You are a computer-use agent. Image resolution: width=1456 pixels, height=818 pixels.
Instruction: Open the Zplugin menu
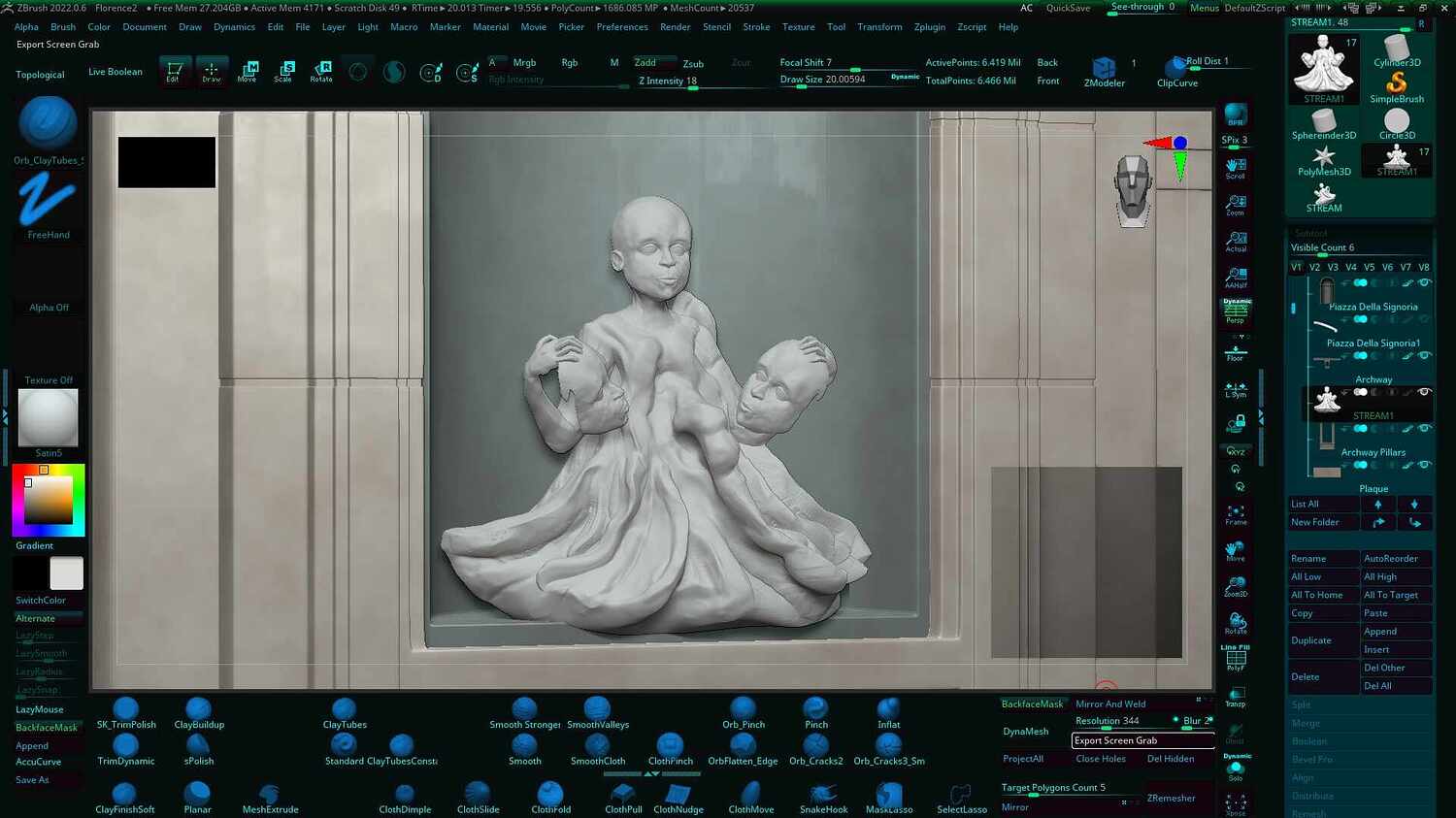(929, 26)
